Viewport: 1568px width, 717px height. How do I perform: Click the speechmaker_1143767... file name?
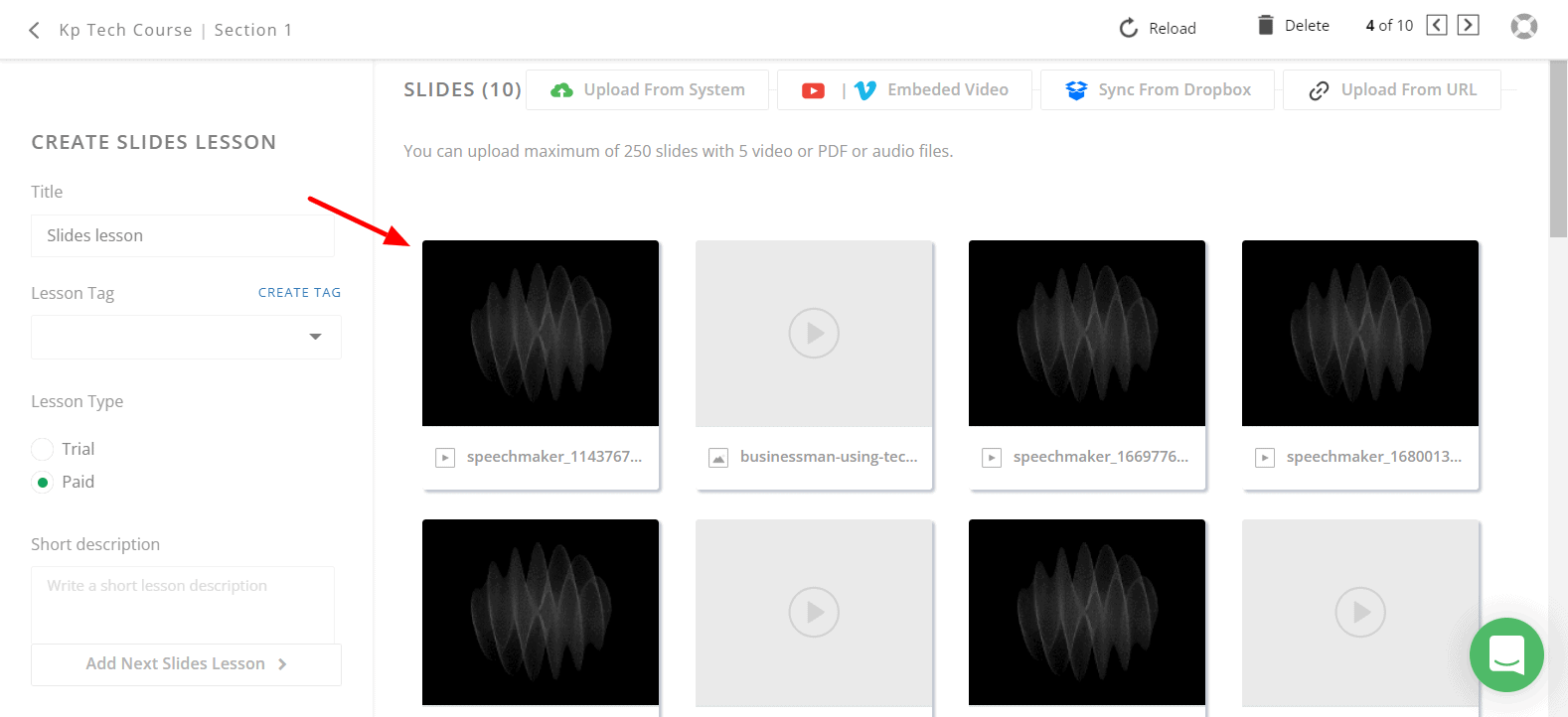[554, 457]
